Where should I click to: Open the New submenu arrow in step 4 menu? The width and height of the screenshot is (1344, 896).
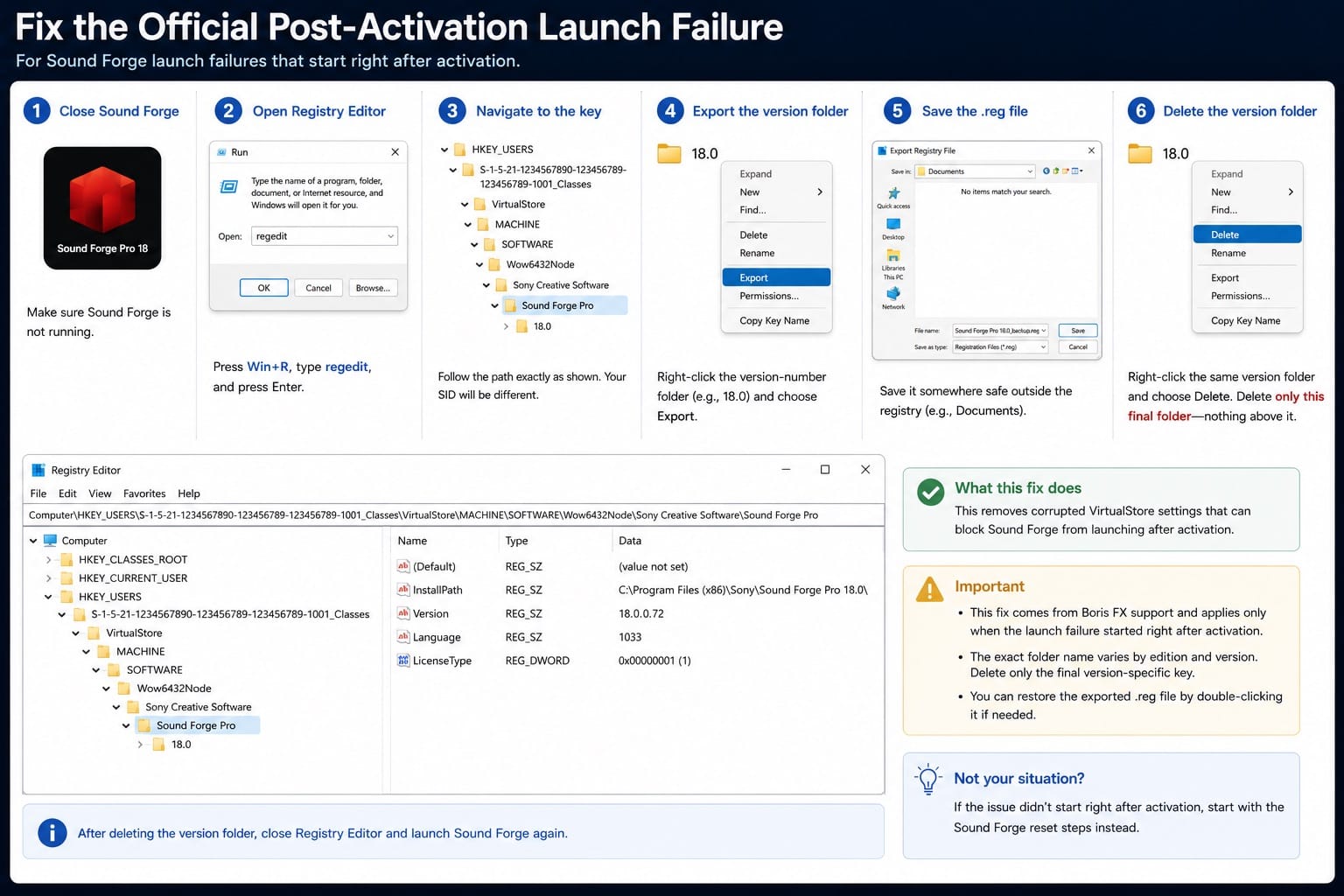coord(820,192)
